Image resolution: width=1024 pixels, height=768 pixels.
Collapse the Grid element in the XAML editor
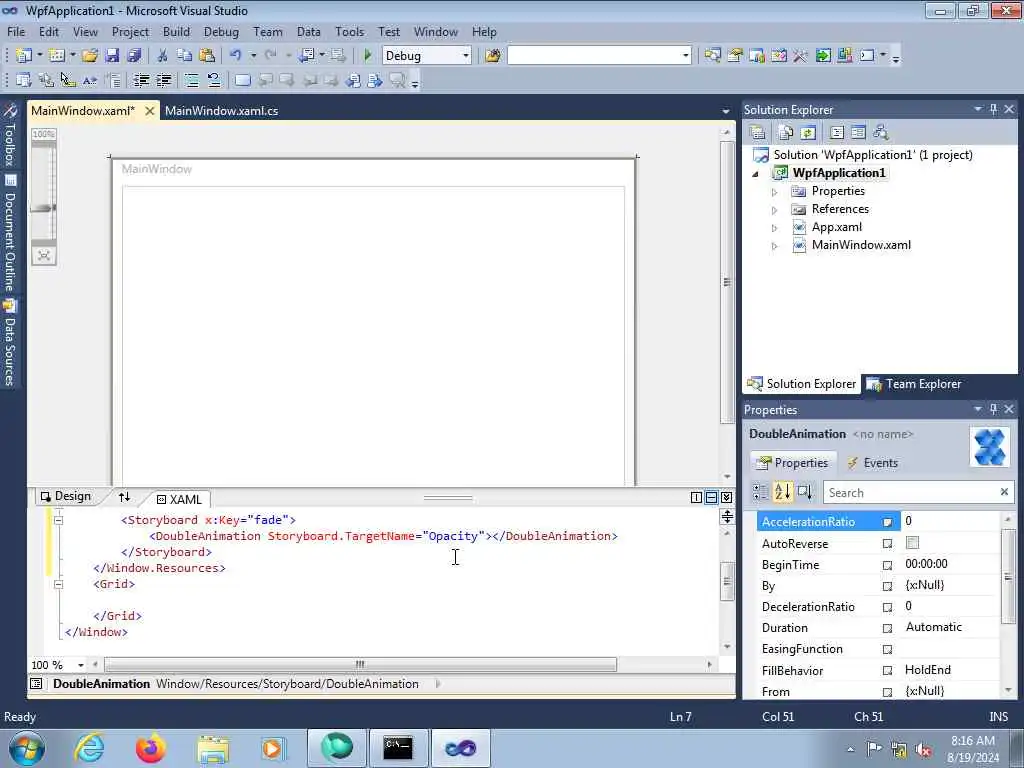(x=58, y=584)
